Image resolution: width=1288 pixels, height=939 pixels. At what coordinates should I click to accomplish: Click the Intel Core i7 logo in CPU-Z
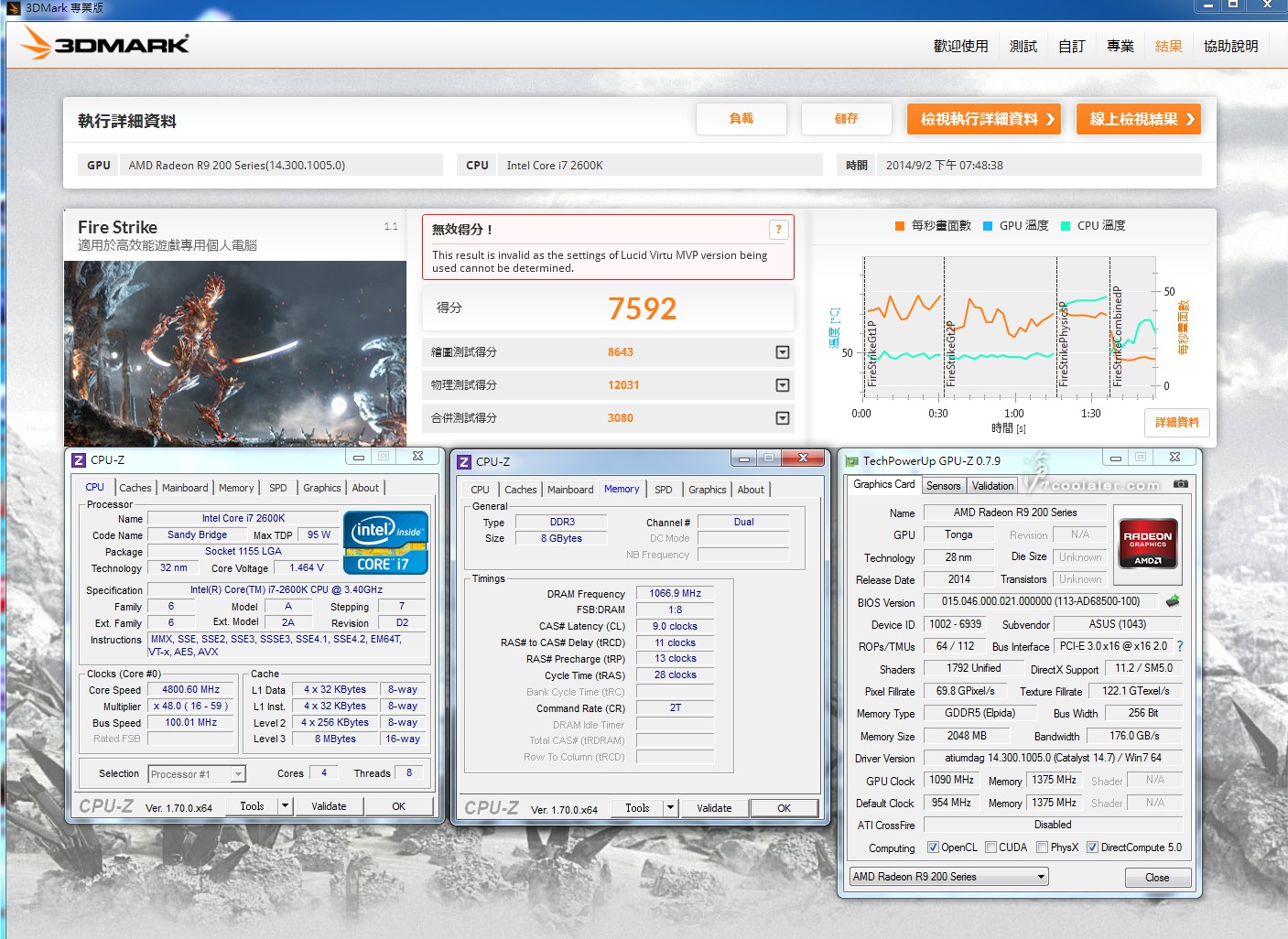click(385, 543)
